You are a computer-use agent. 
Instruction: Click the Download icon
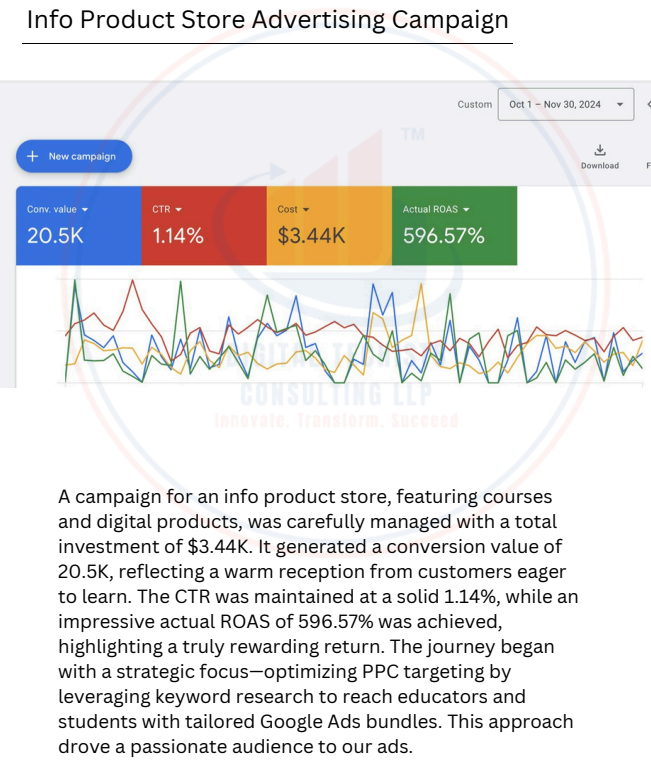pyautogui.click(x=600, y=150)
